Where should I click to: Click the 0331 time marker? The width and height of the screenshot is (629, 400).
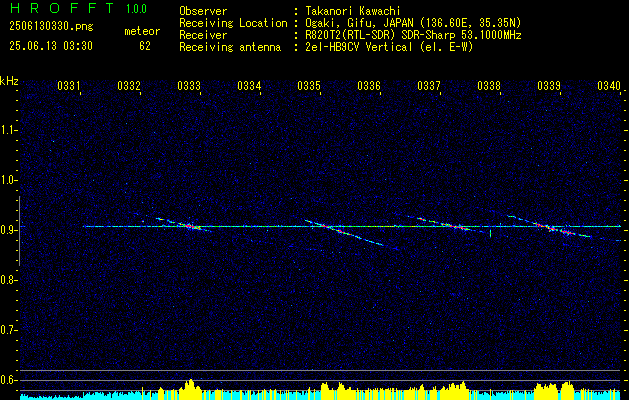pos(69,85)
